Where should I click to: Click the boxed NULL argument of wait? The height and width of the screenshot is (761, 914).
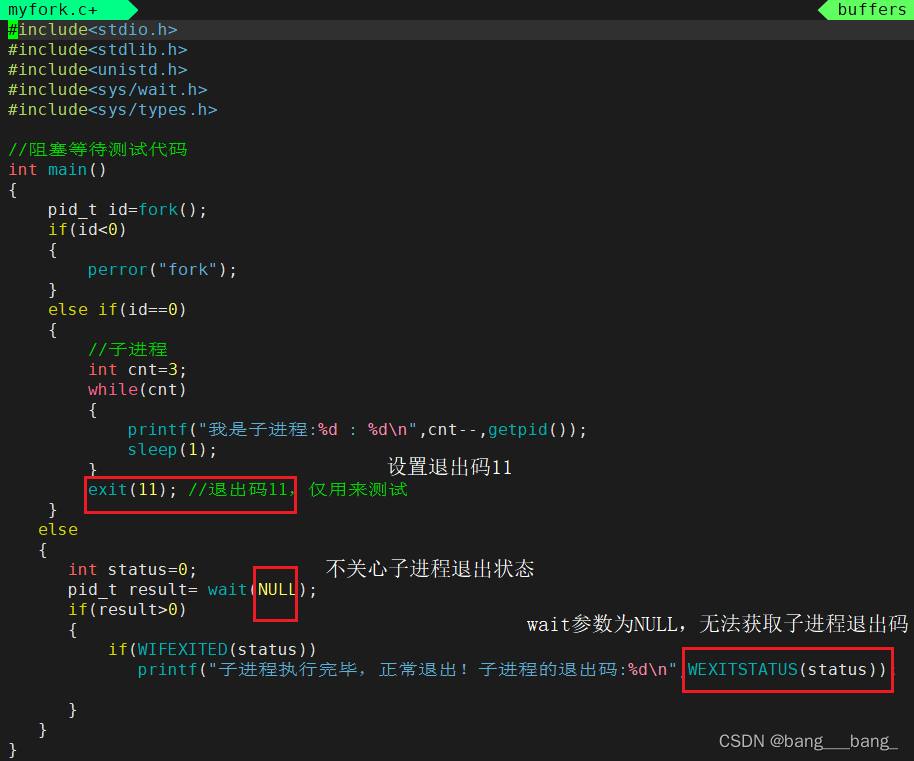[x=277, y=590]
